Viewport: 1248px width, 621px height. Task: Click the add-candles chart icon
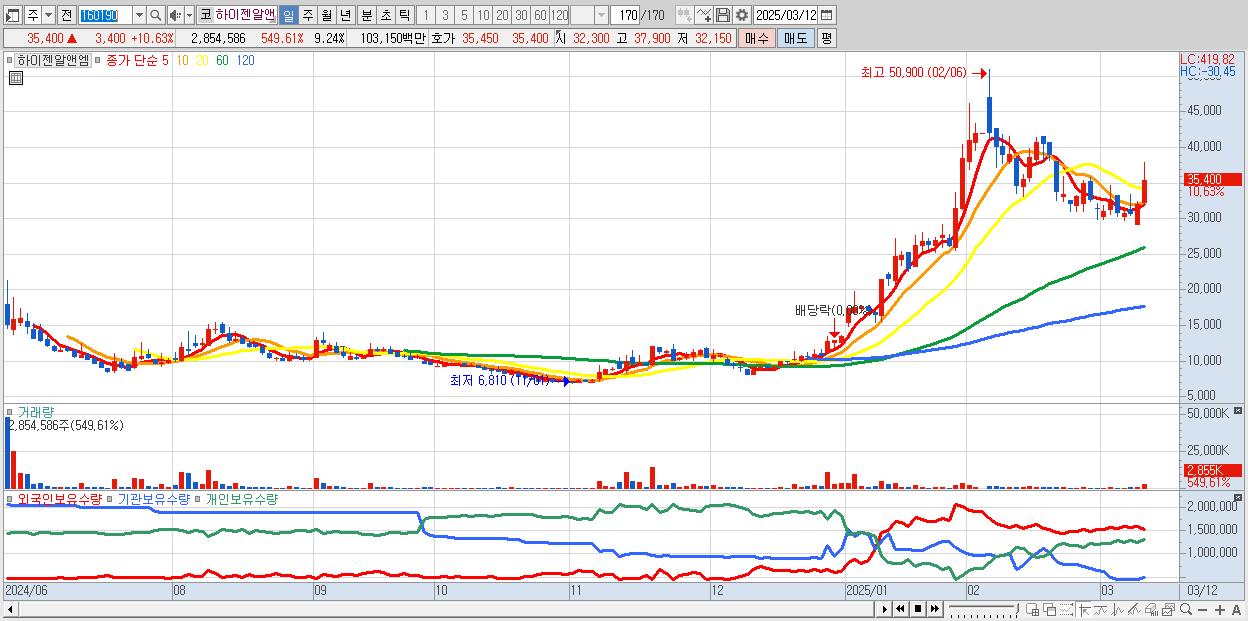[x=684, y=15]
